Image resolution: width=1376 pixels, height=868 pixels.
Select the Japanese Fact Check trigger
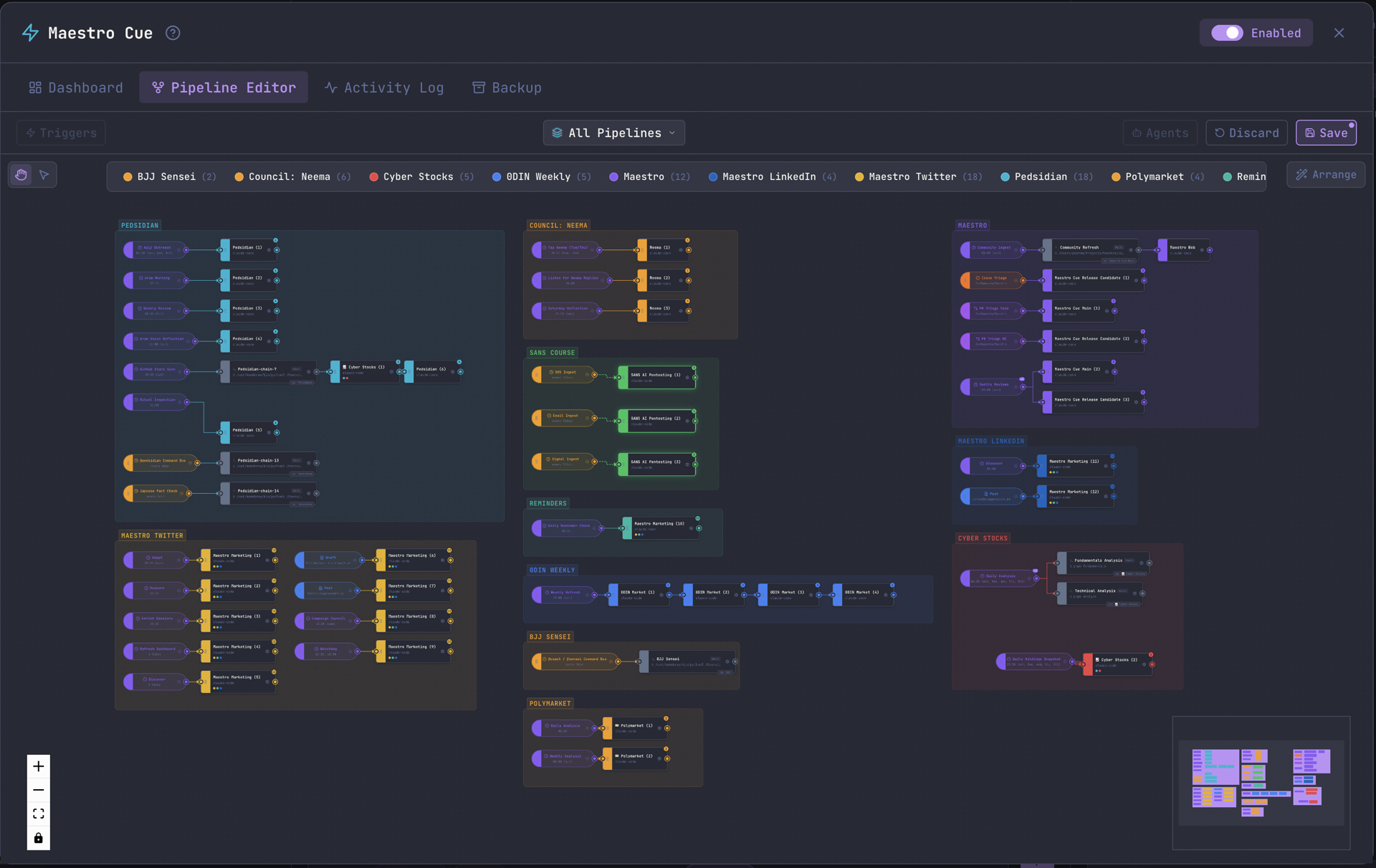tap(156, 493)
